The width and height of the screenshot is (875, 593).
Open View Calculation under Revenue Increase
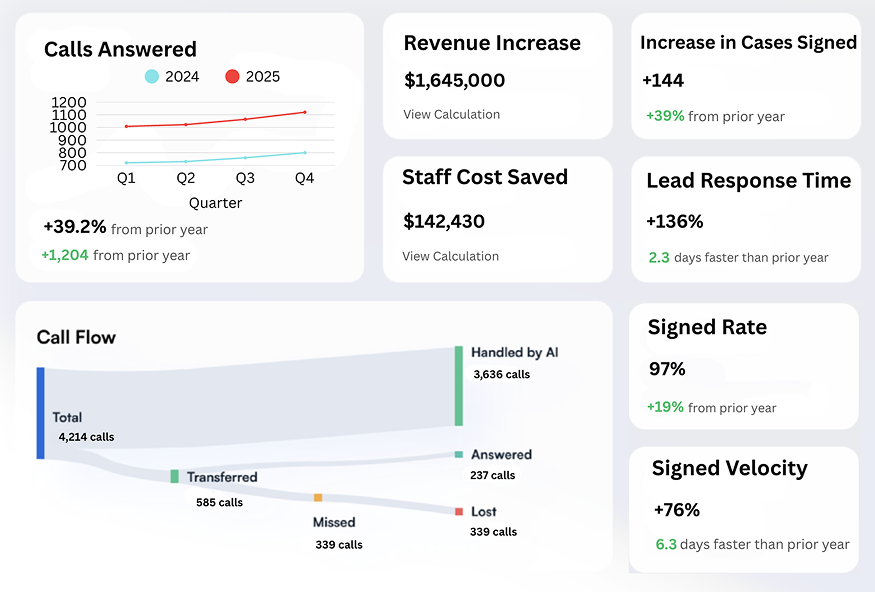pos(451,114)
